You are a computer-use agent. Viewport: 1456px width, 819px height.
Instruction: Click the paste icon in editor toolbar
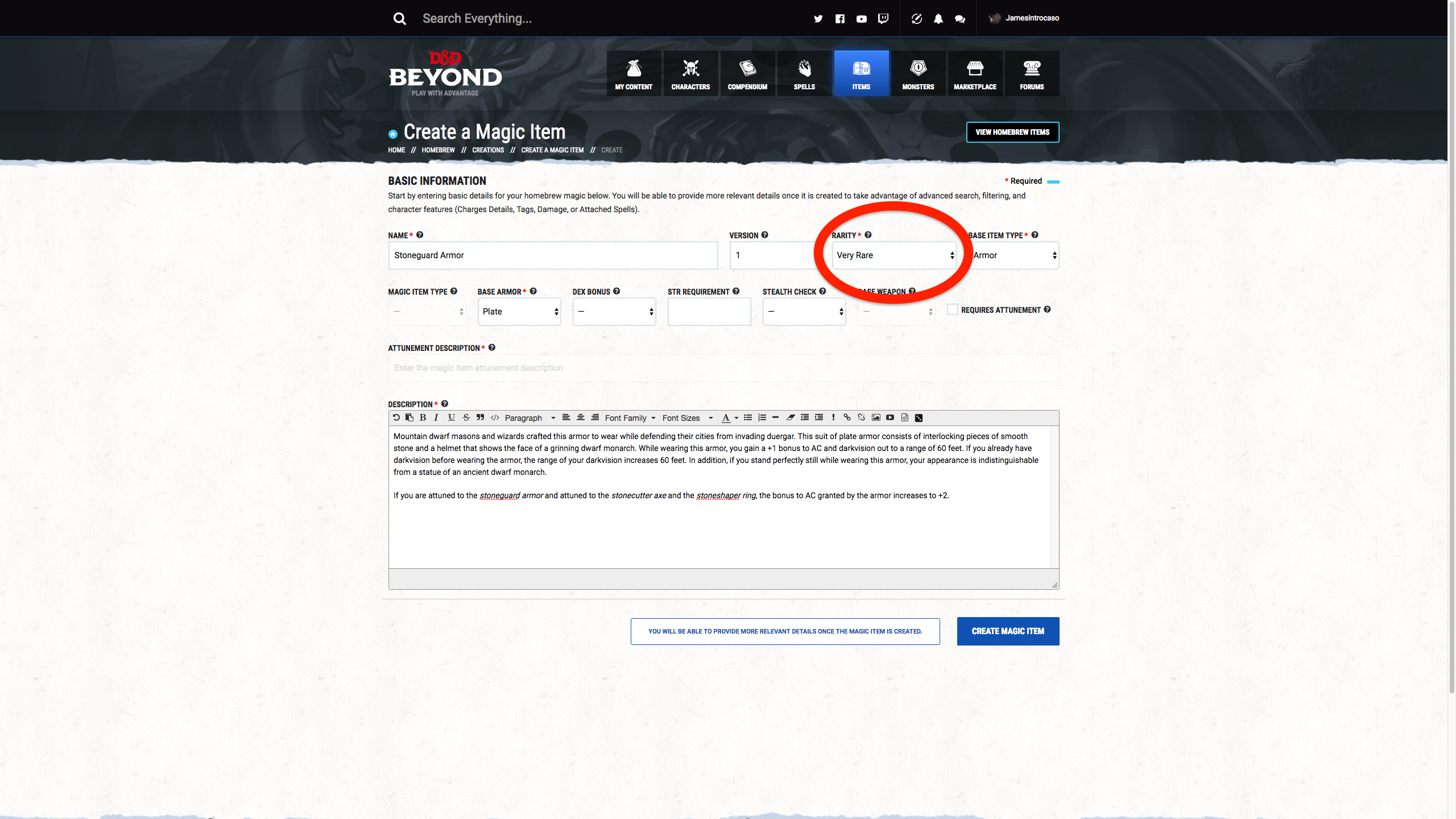pos(409,417)
